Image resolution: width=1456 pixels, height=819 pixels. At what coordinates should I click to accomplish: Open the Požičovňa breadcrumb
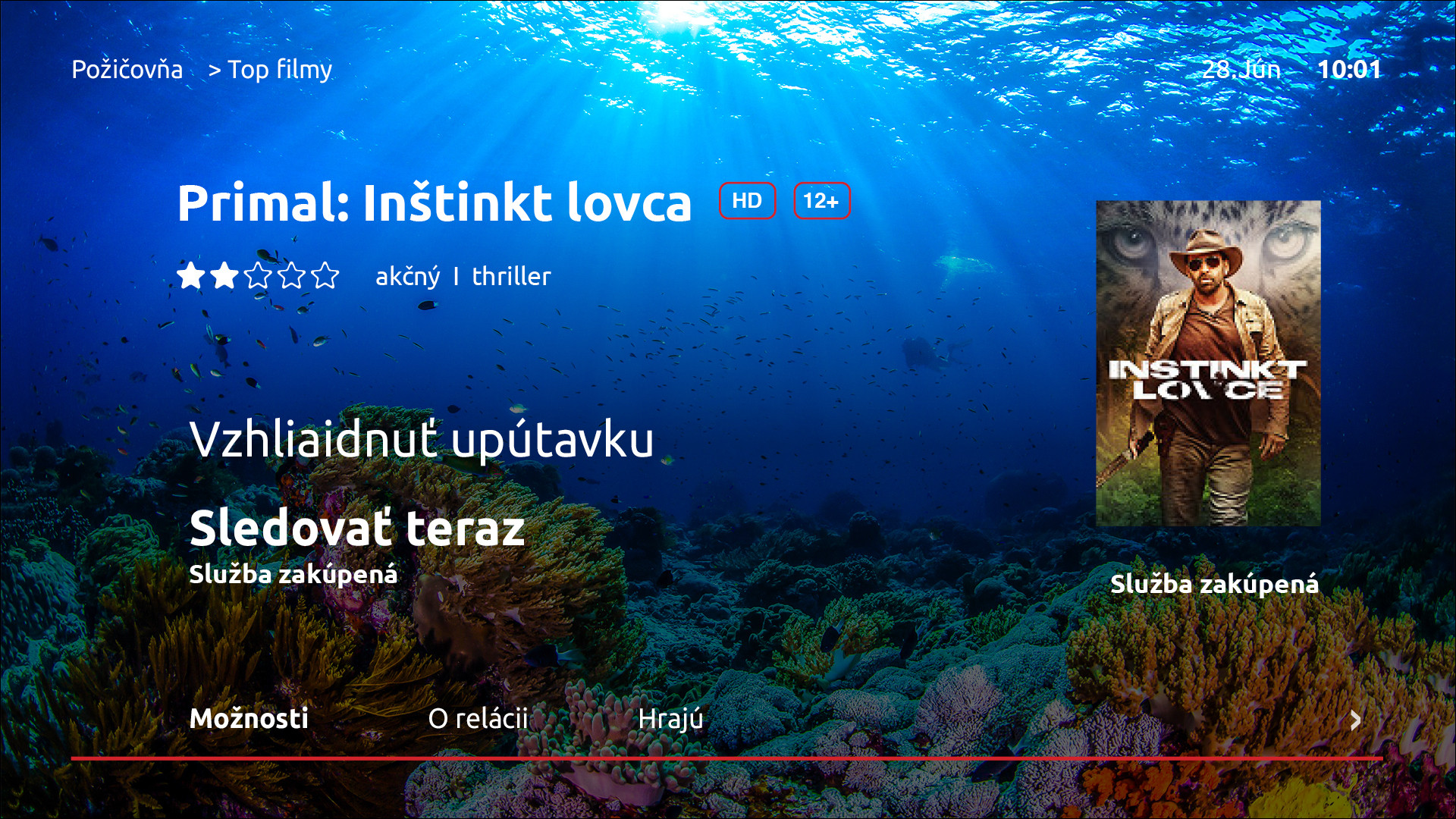tap(127, 70)
